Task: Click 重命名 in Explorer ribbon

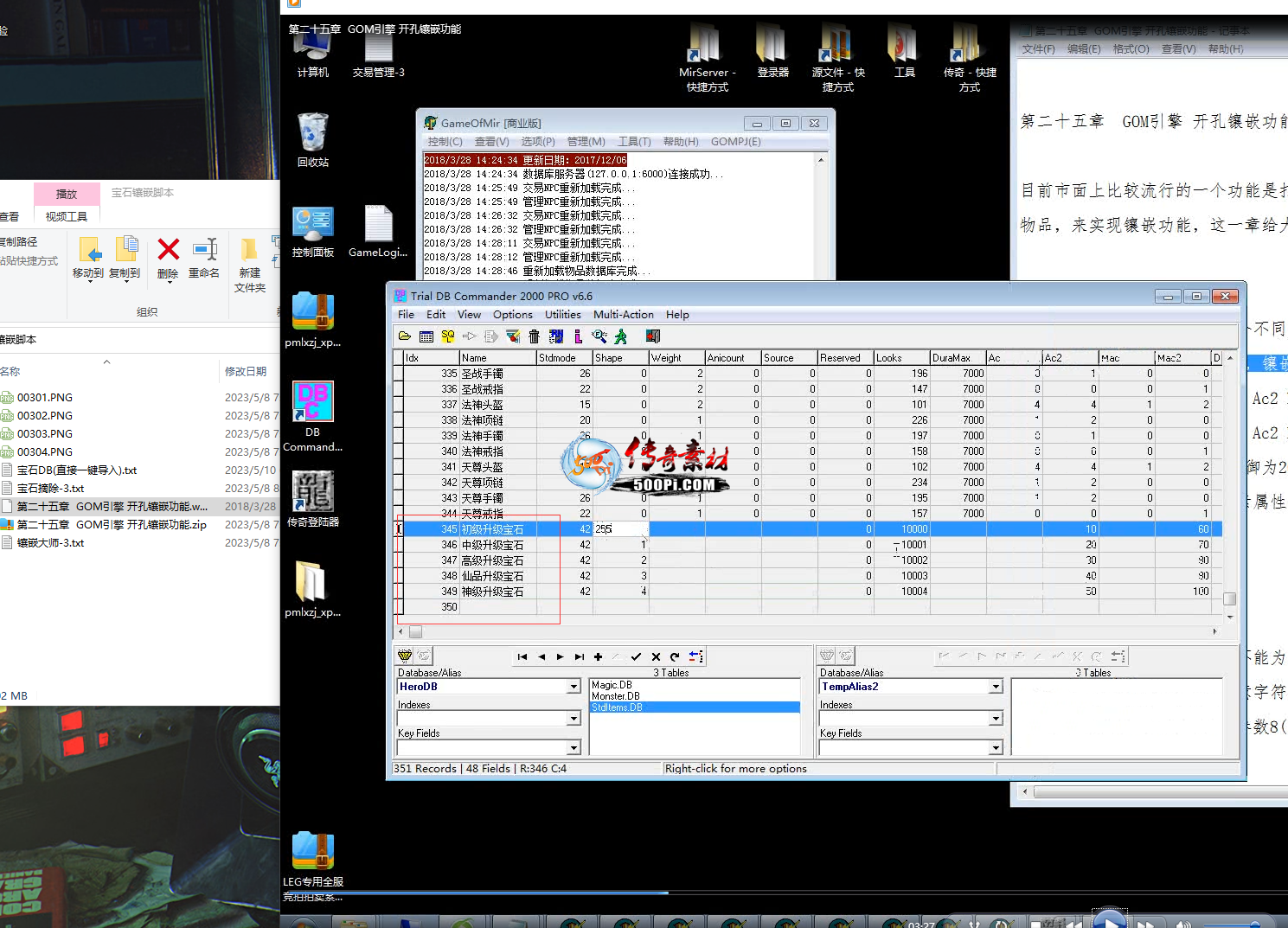Action: coord(204,259)
